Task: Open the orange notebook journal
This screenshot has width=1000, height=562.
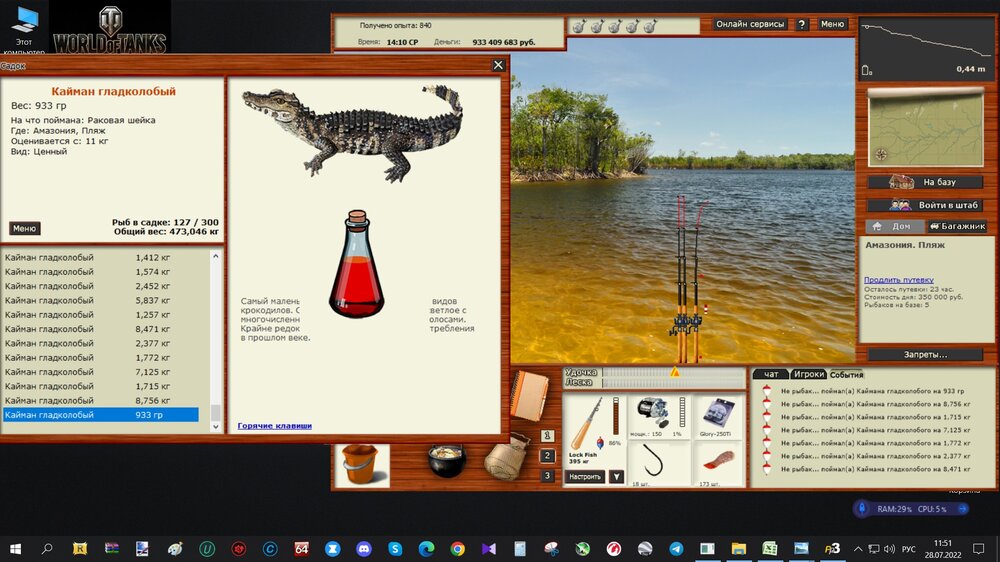Action: point(529,393)
